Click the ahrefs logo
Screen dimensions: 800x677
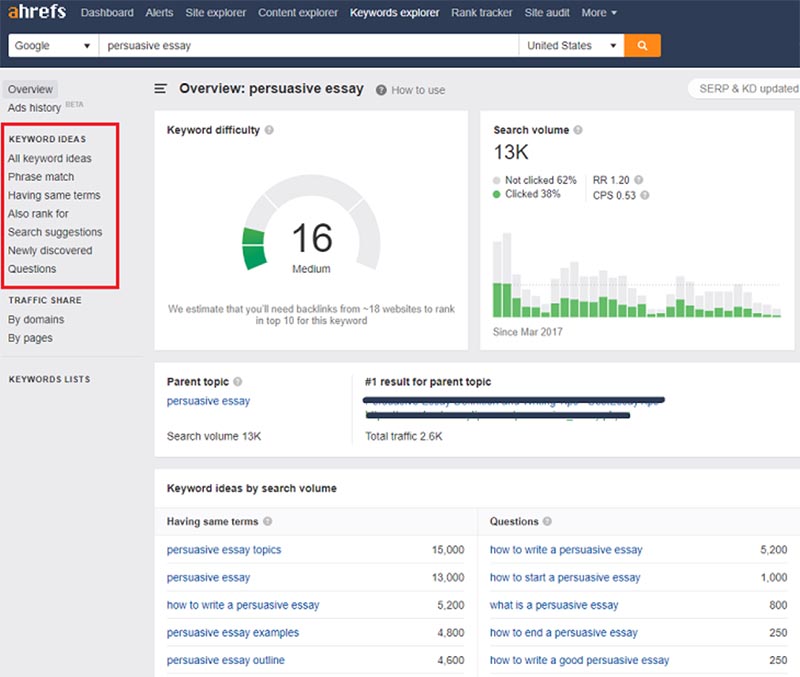pos(37,11)
